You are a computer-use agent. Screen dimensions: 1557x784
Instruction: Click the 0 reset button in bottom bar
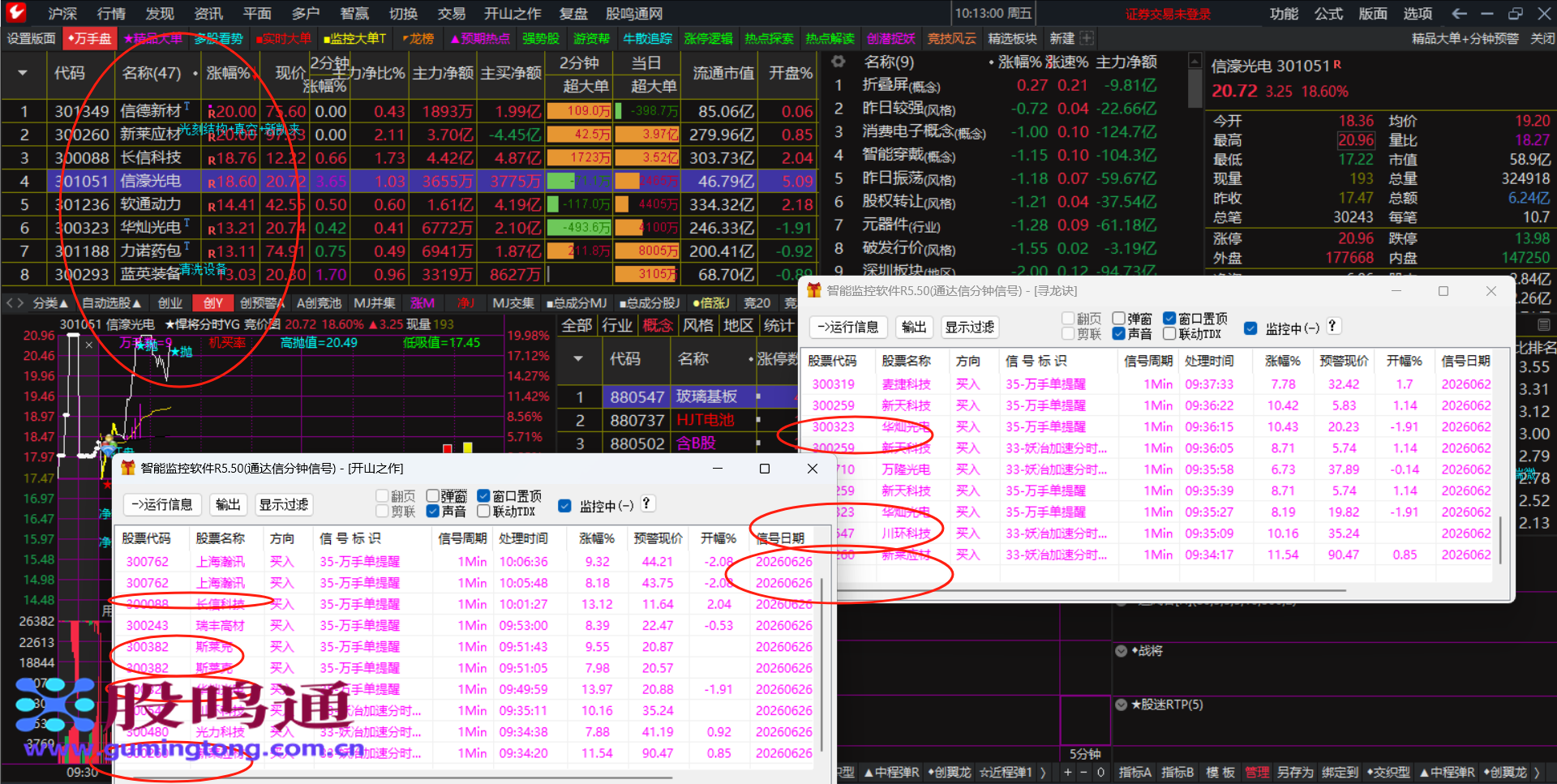click(1100, 773)
